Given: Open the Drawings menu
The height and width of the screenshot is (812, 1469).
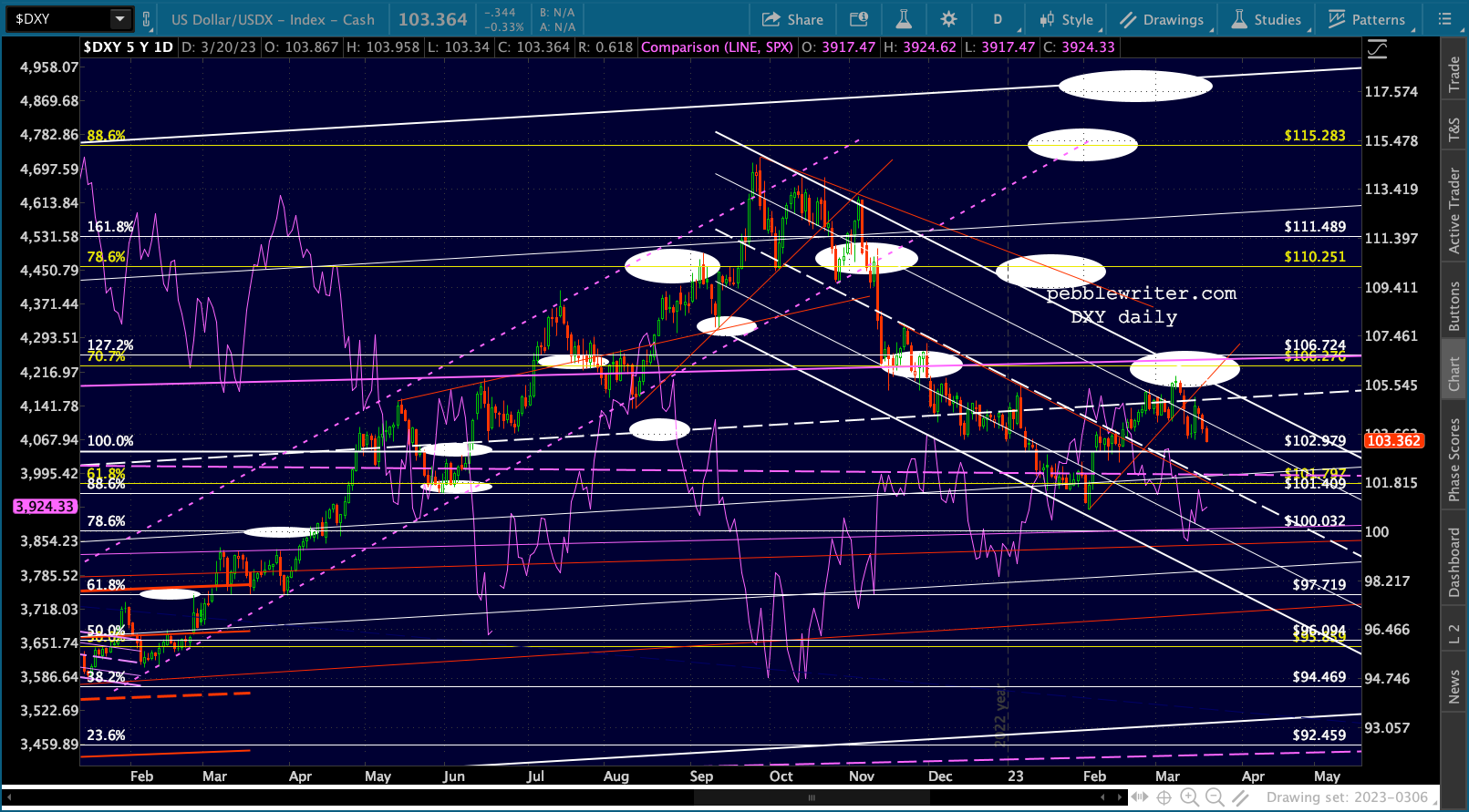Looking at the screenshot, I should (x=1163, y=19).
